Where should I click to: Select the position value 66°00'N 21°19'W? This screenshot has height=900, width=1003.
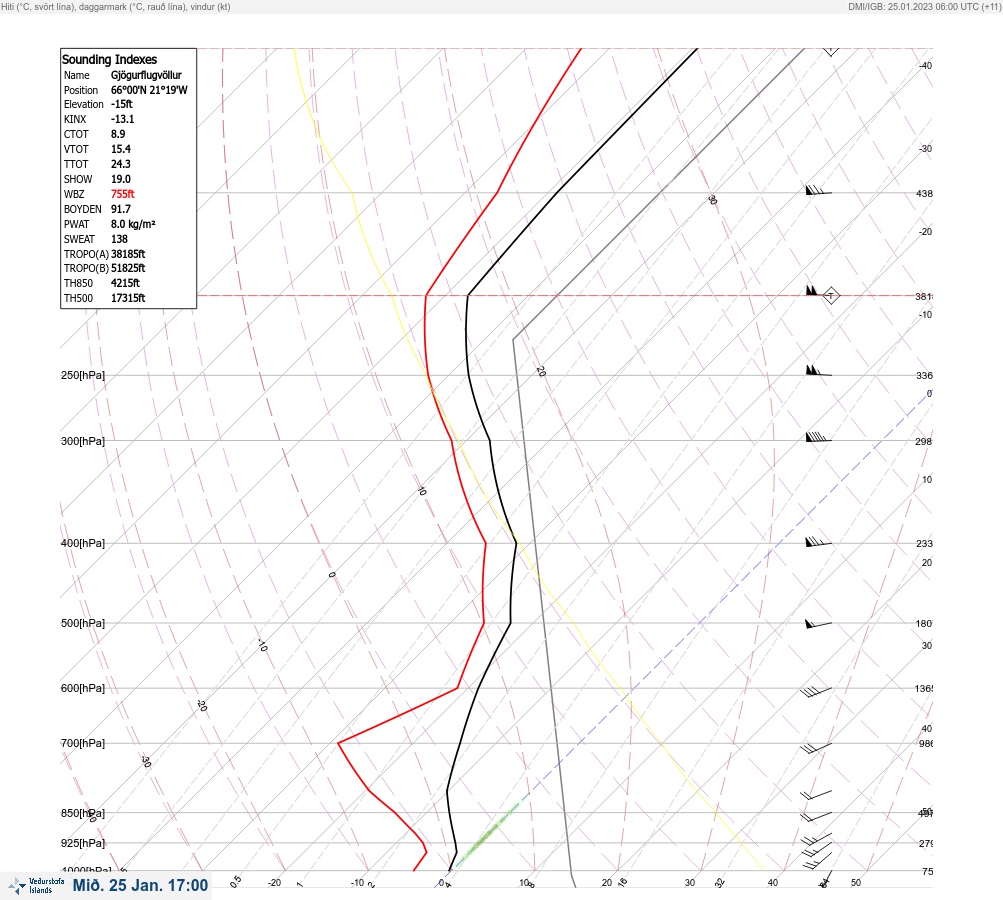coord(149,90)
